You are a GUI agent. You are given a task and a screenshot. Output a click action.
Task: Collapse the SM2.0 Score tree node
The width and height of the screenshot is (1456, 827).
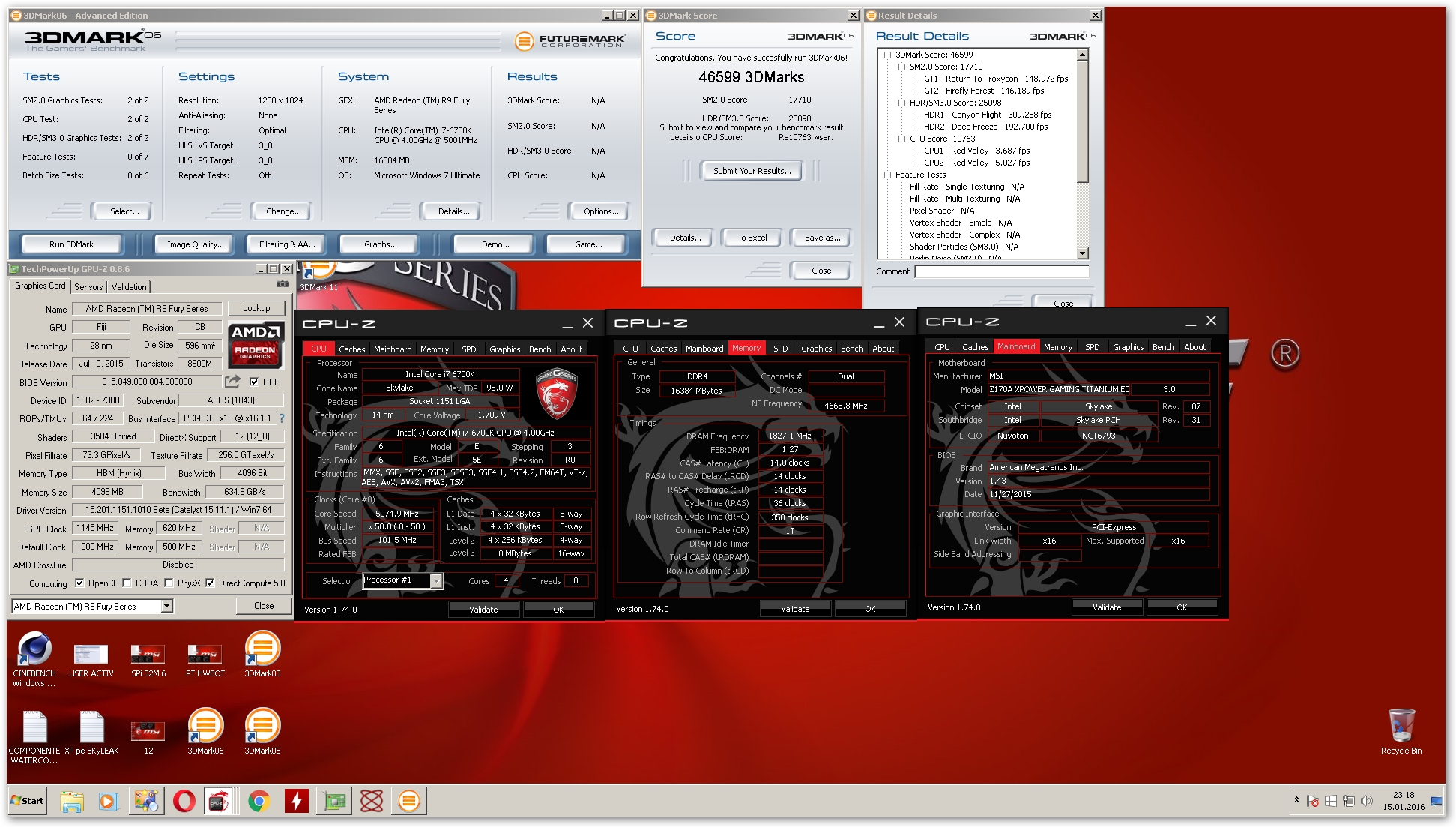pos(901,67)
